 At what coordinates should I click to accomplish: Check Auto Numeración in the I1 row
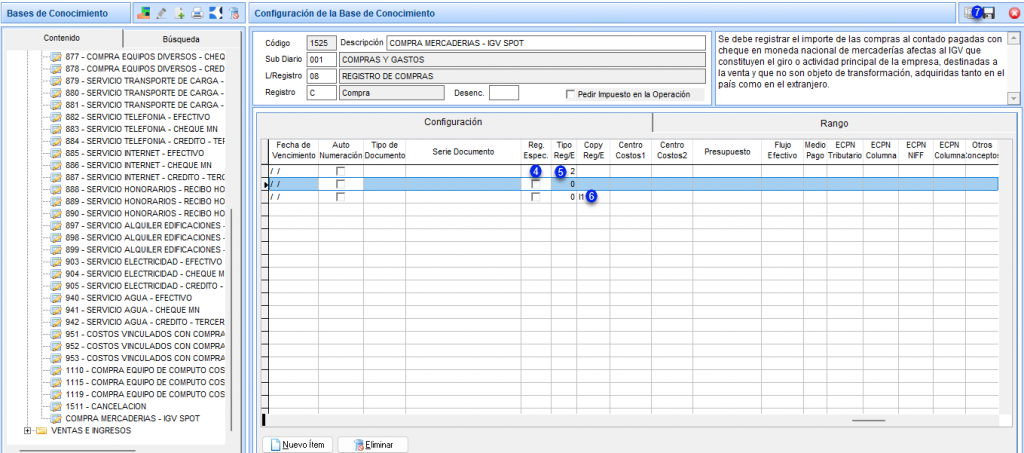[x=340, y=197]
